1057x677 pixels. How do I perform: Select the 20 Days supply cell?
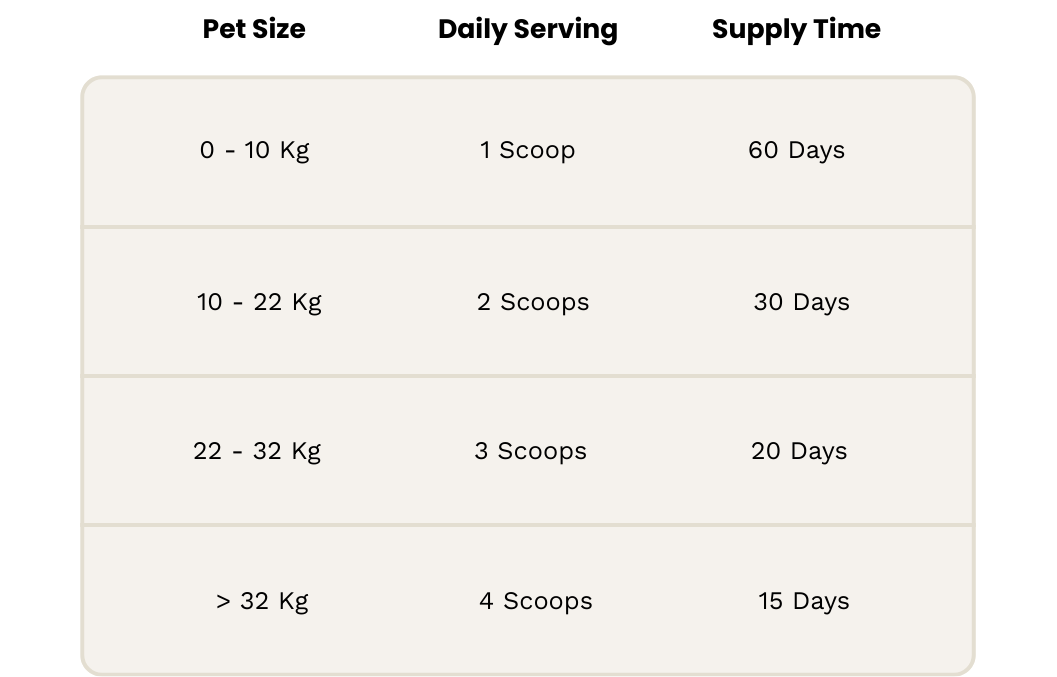tap(799, 451)
